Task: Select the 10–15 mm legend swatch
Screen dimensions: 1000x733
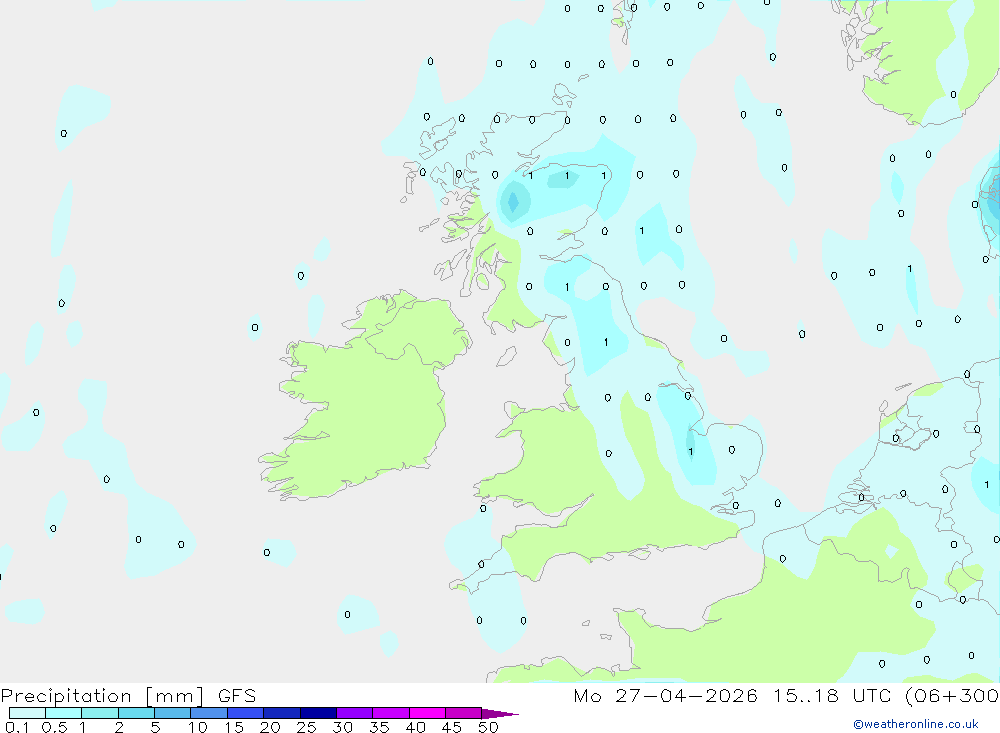Action: tap(209, 713)
